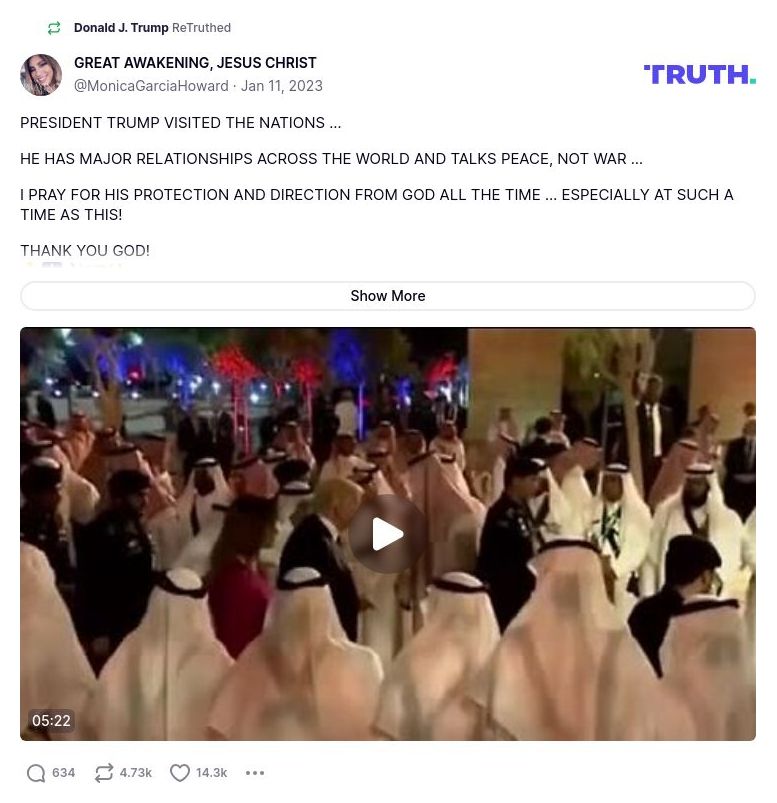Viewport: 777px width, 803px height.
Task: Open Donald J. Trump's profile link
Action: [x=121, y=28]
